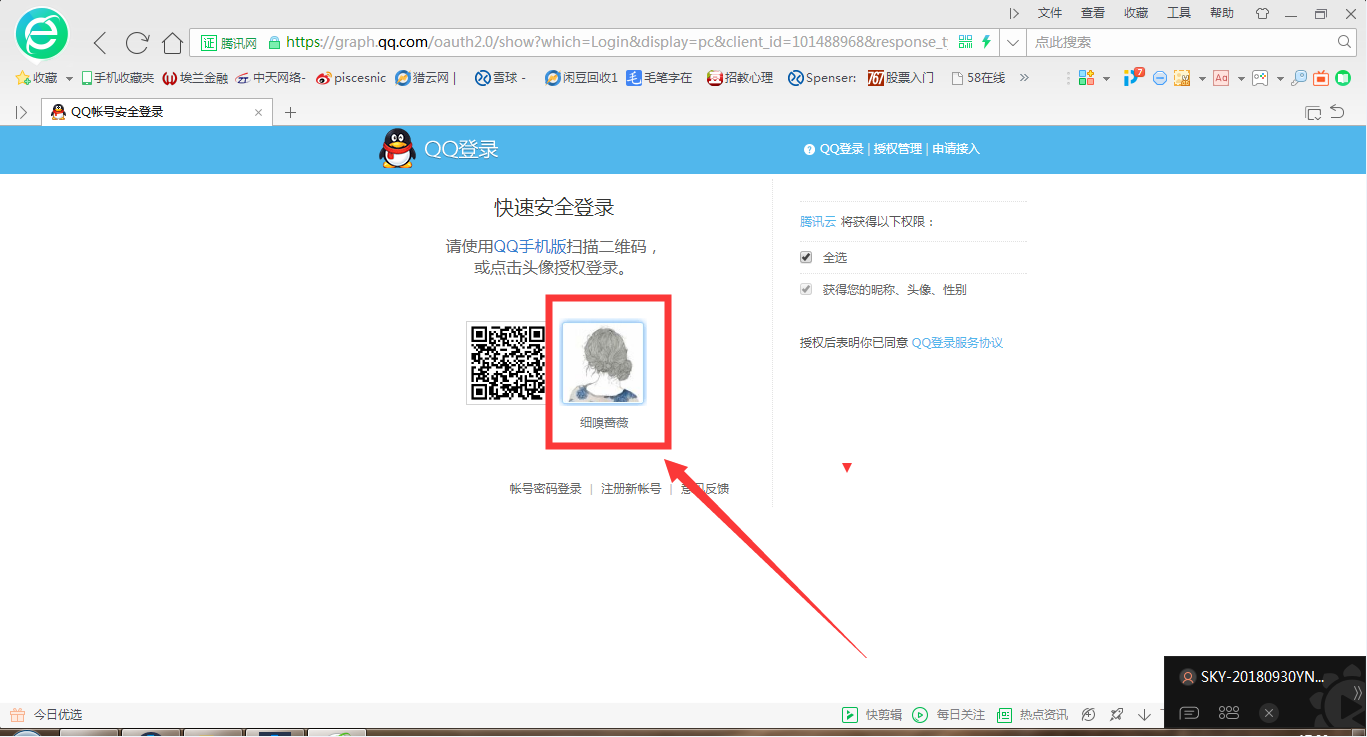Screen dimensions: 1367x737
Task: Click the group icon in SKY popup
Action: point(1229,713)
